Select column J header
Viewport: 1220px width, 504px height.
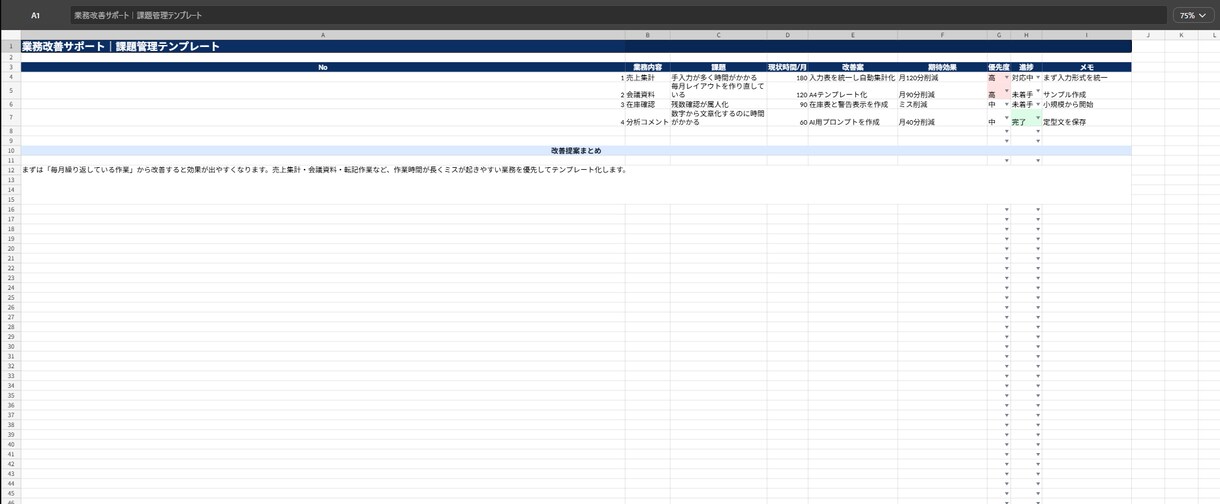tap(1147, 35)
